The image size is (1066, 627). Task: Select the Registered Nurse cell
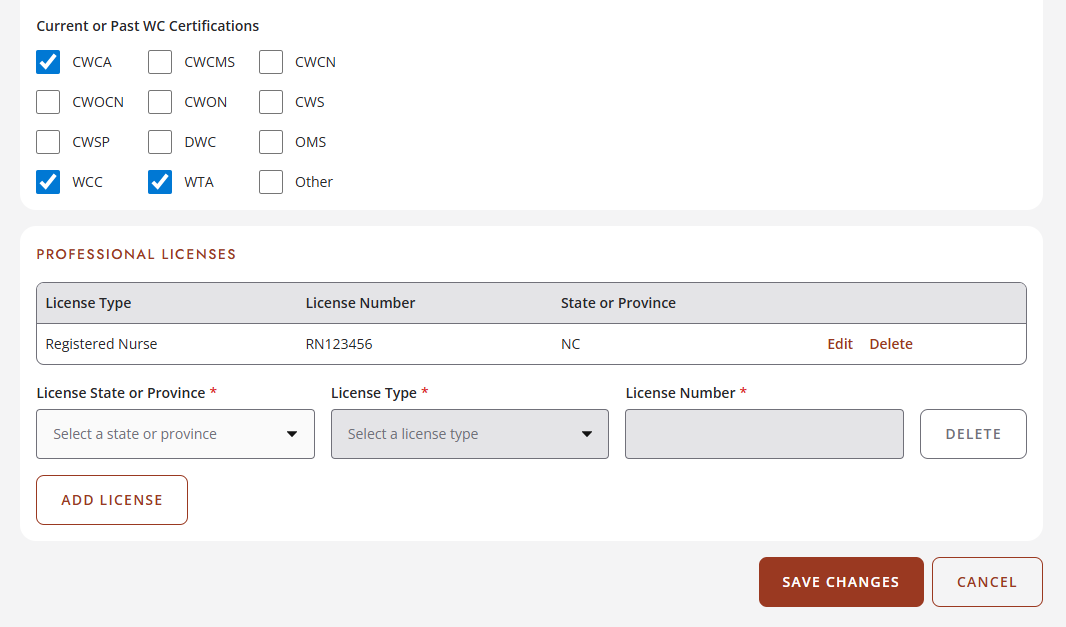(101, 344)
